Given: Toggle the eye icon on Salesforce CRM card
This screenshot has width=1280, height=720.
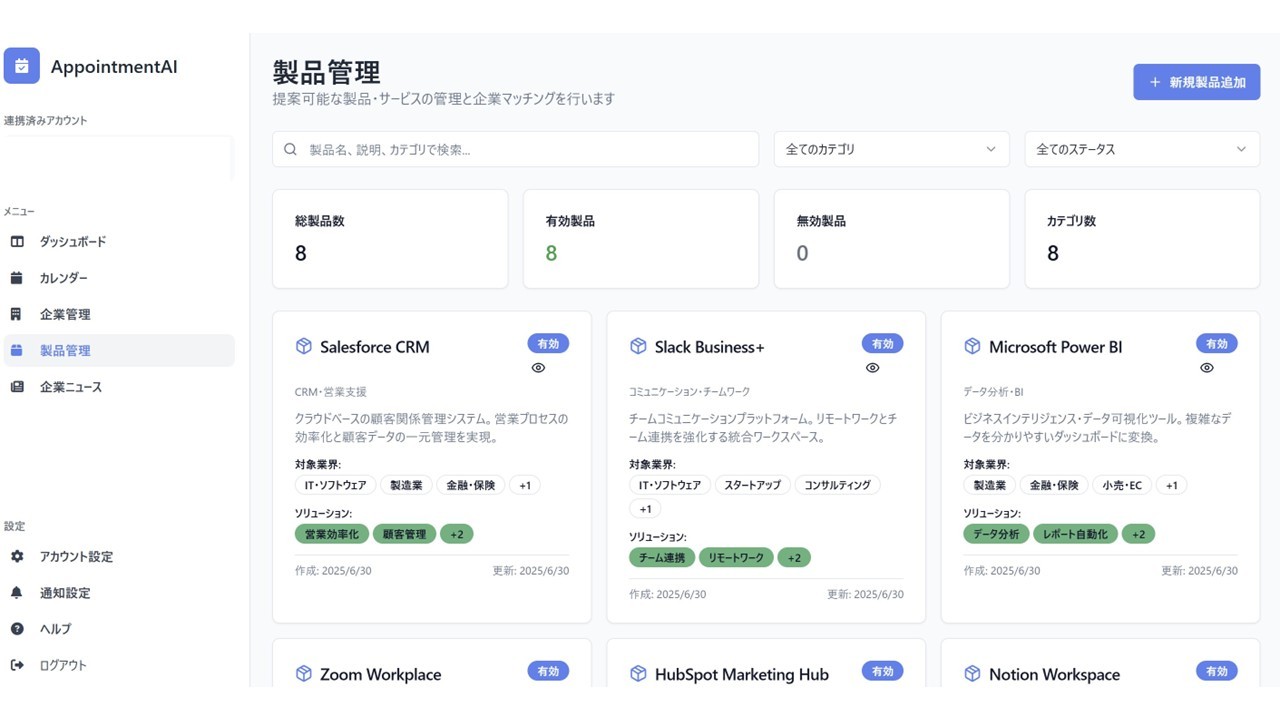Looking at the screenshot, I should pos(538,368).
